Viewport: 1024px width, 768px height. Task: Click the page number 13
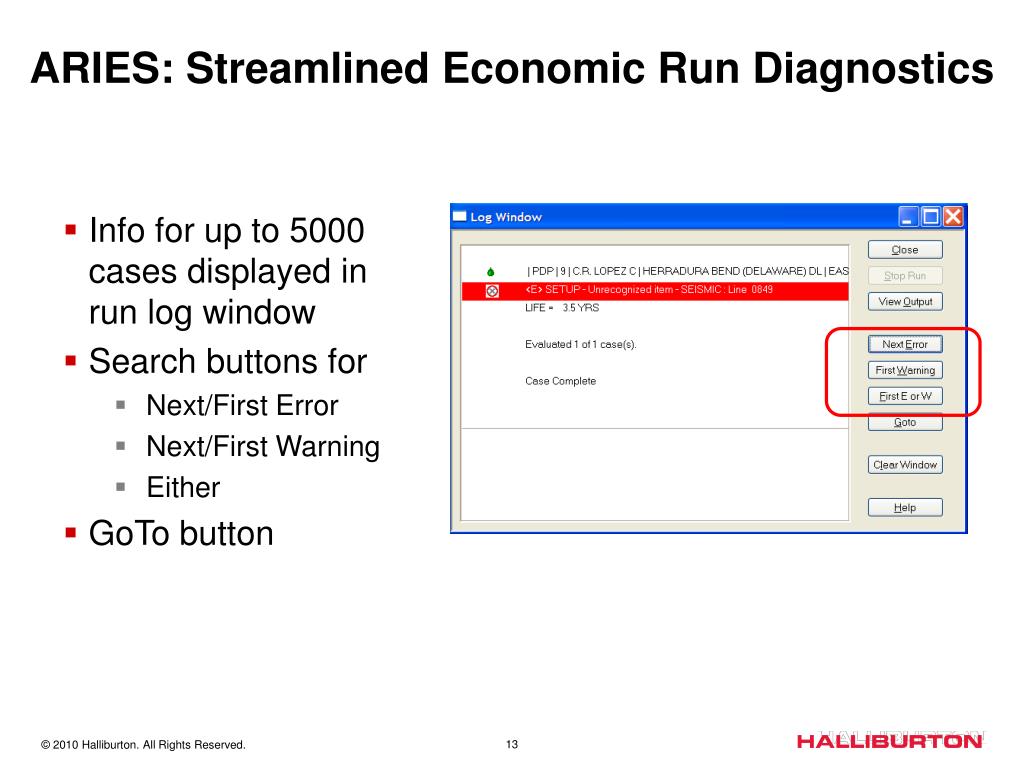(x=512, y=744)
